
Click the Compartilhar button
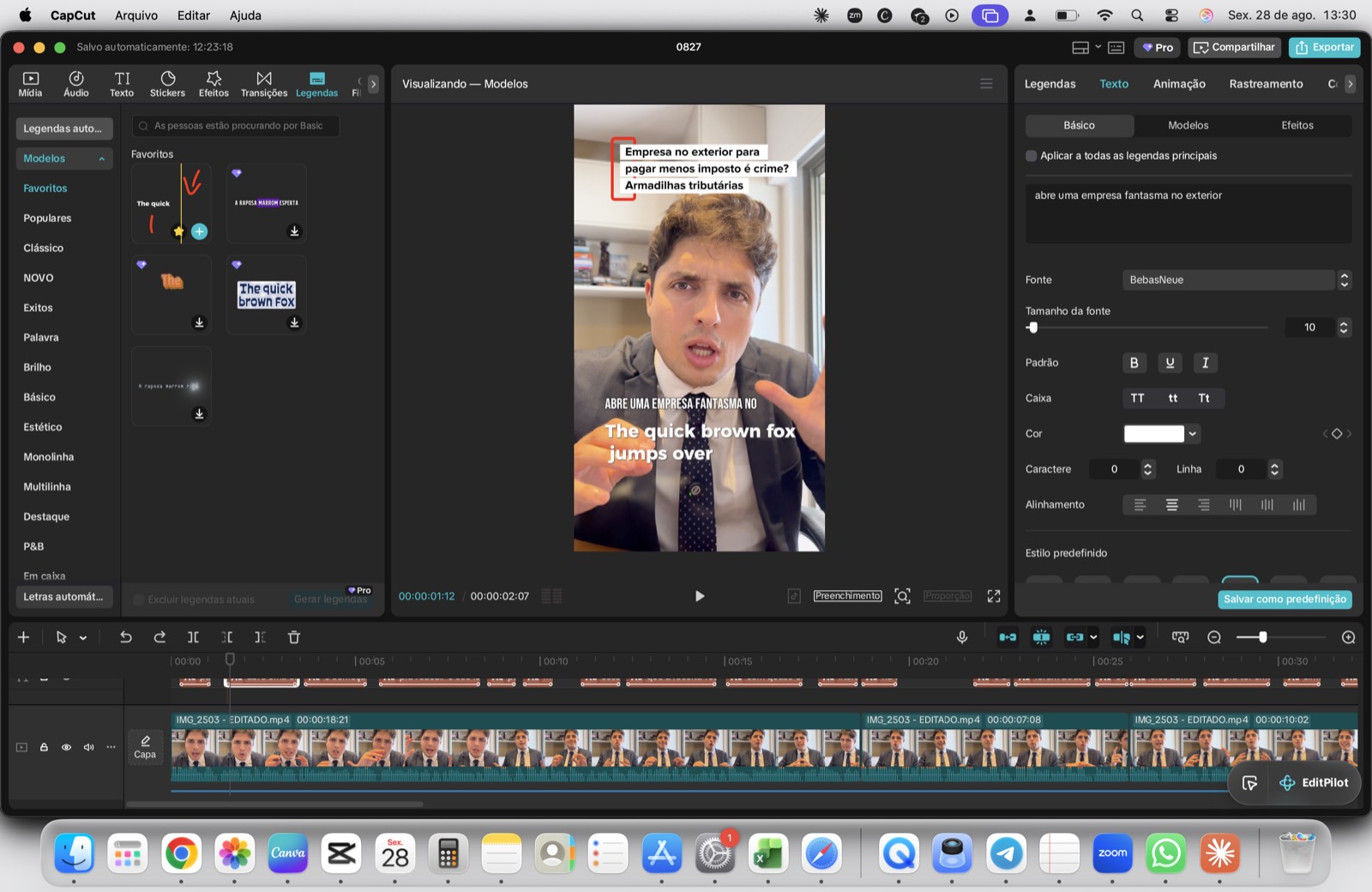1234,47
